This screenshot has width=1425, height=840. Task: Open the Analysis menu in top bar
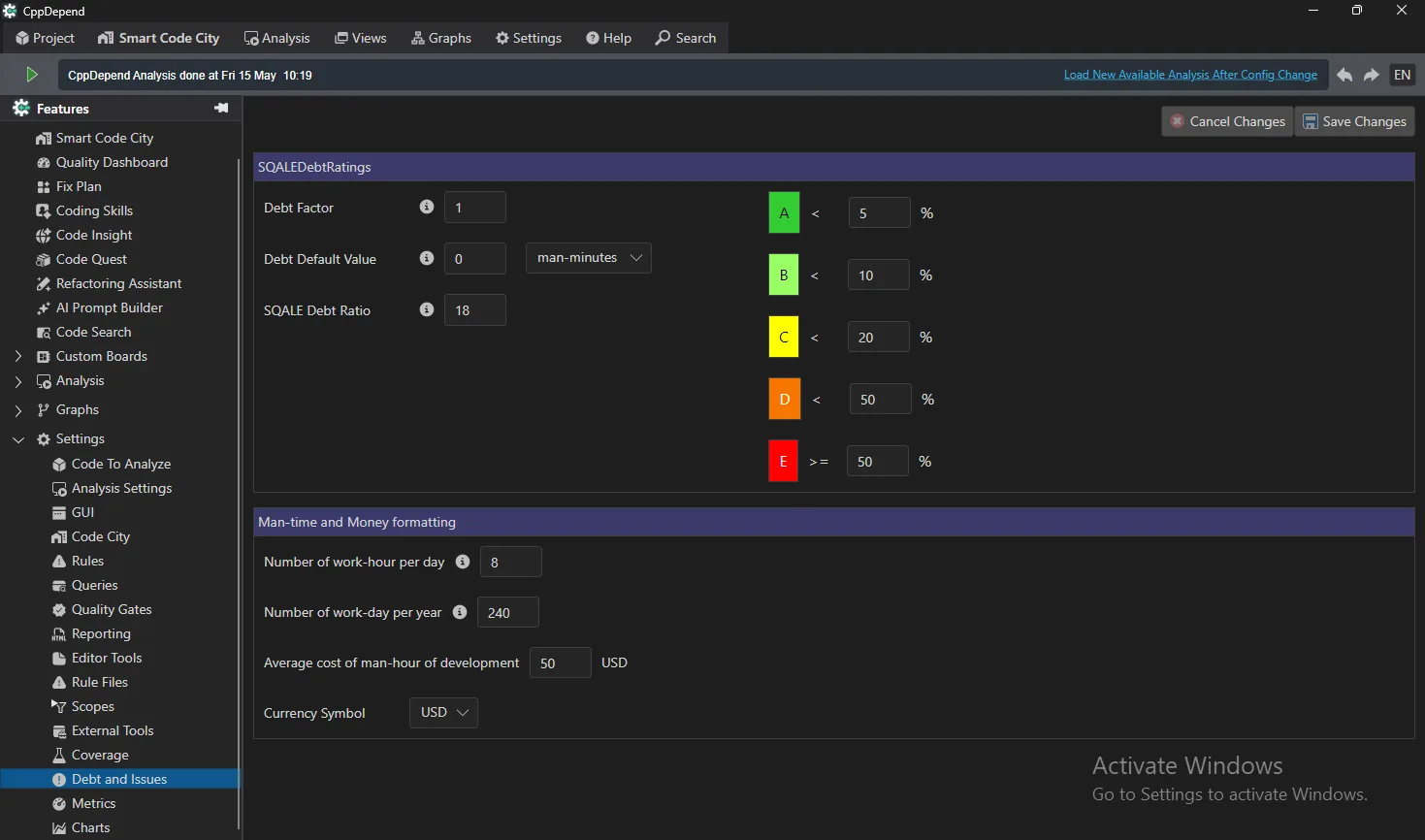pyautogui.click(x=277, y=38)
